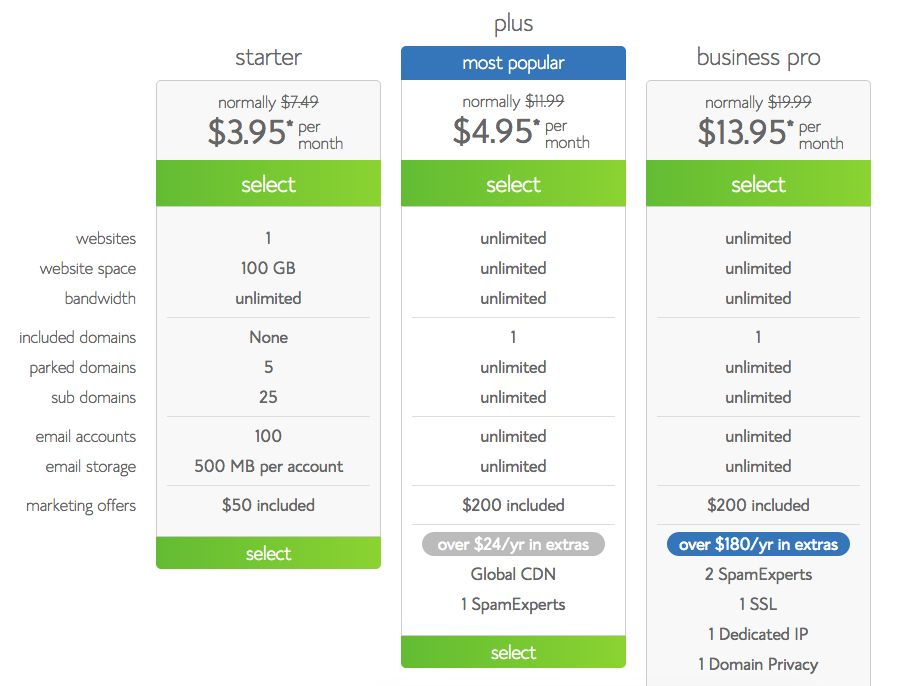Viewport: 921px width, 686px height.
Task: Click the struck-through $19.99 normal price
Action: [789, 102]
